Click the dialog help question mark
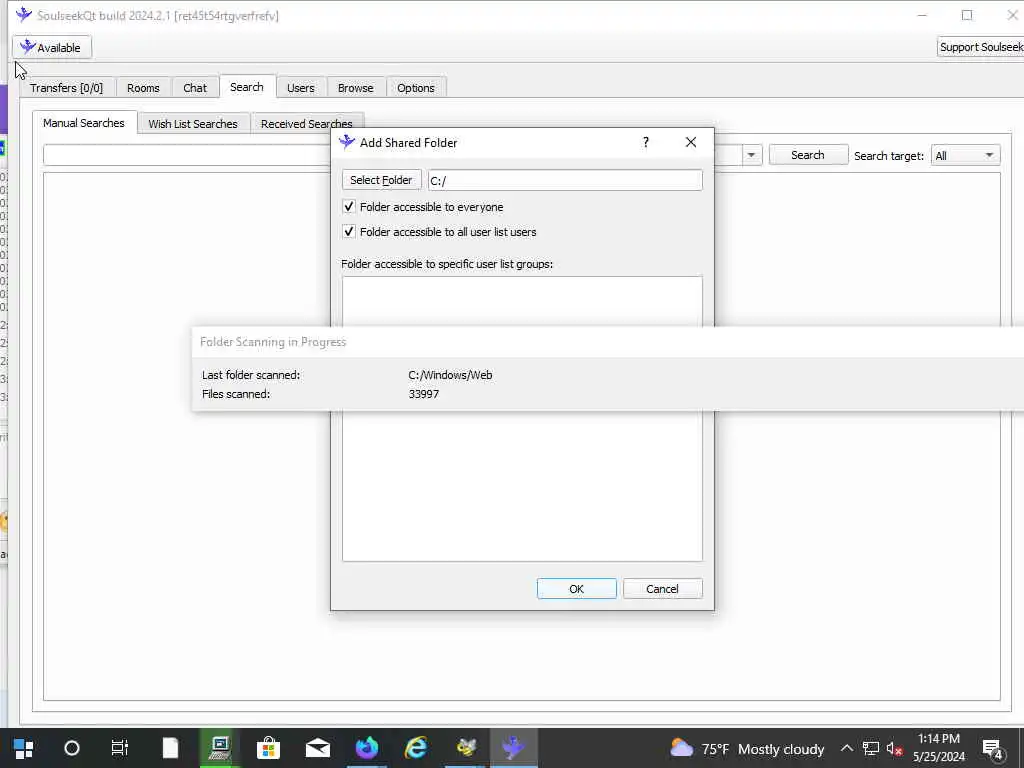The width and height of the screenshot is (1024, 768). click(645, 142)
